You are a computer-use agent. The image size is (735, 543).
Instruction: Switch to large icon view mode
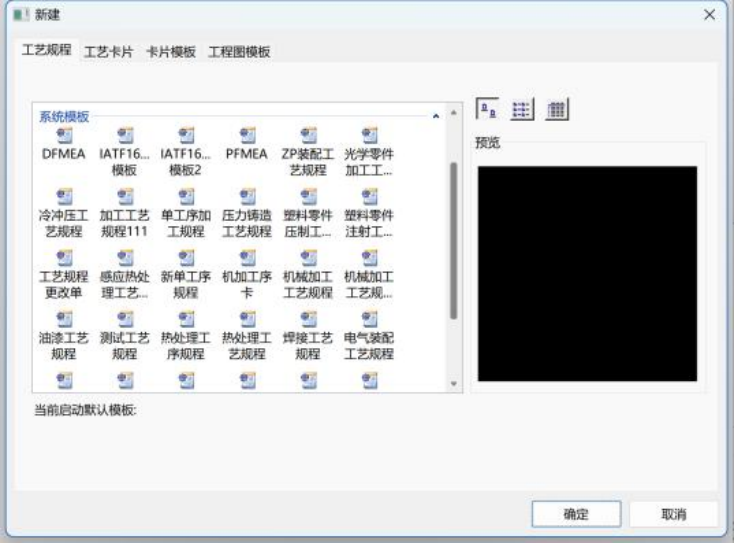[x=487, y=109]
